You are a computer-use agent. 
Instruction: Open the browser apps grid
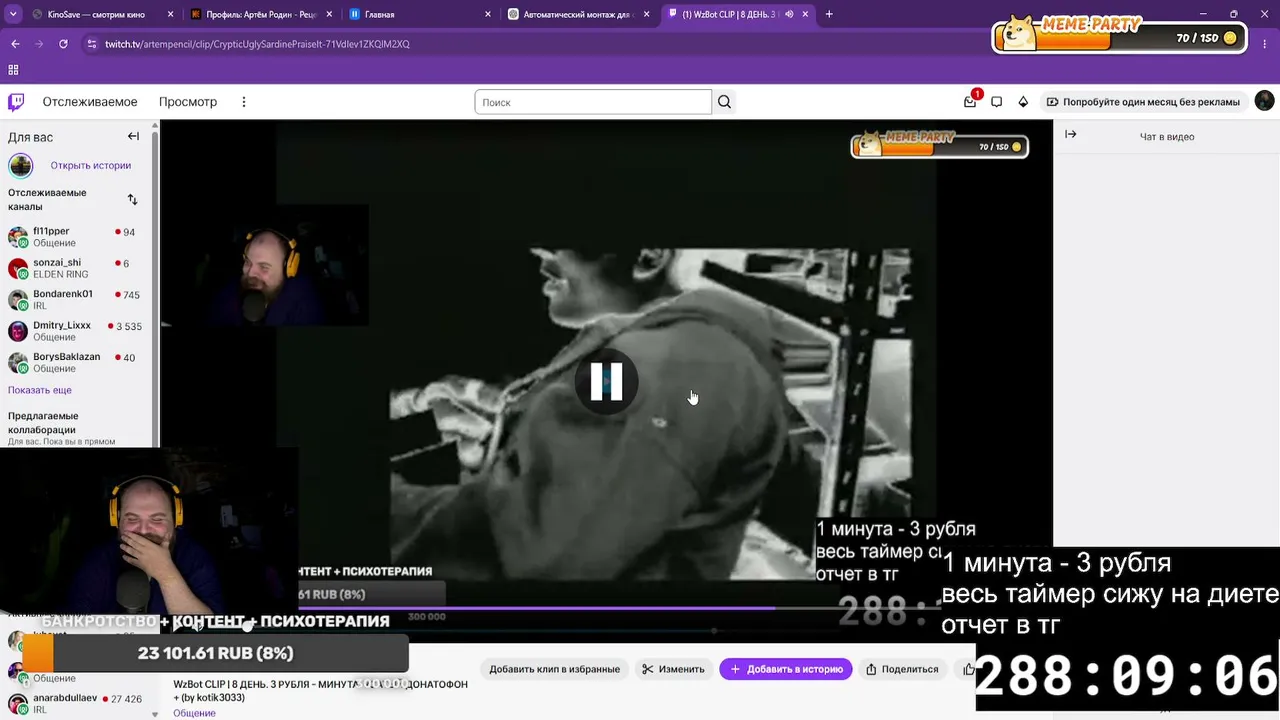coord(13,70)
